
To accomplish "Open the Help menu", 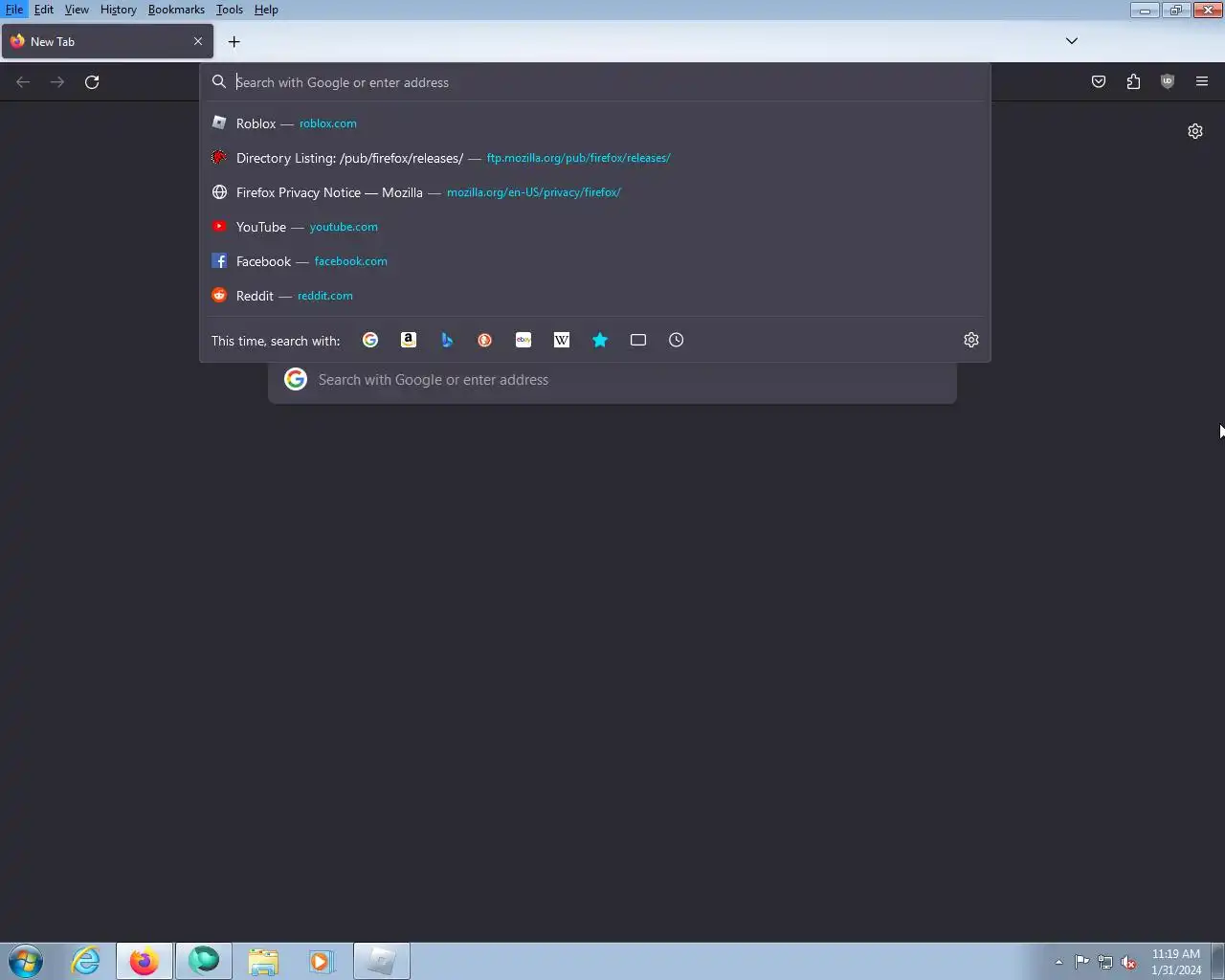I will click(x=266, y=10).
